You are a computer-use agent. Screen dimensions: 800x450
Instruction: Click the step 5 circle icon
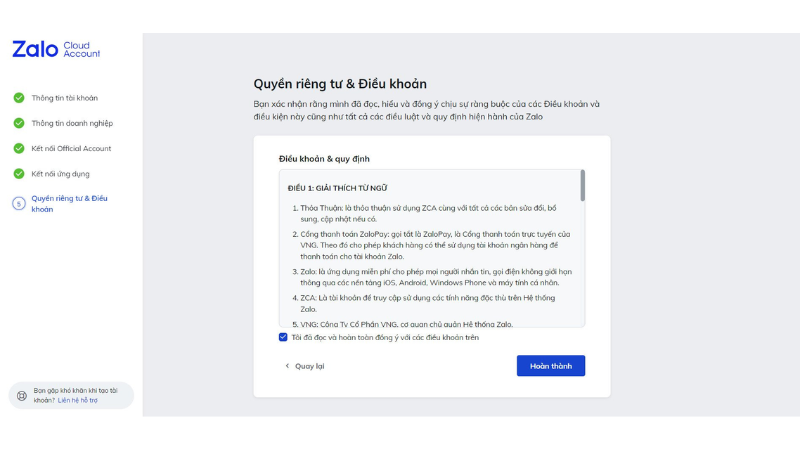point(19,203)
